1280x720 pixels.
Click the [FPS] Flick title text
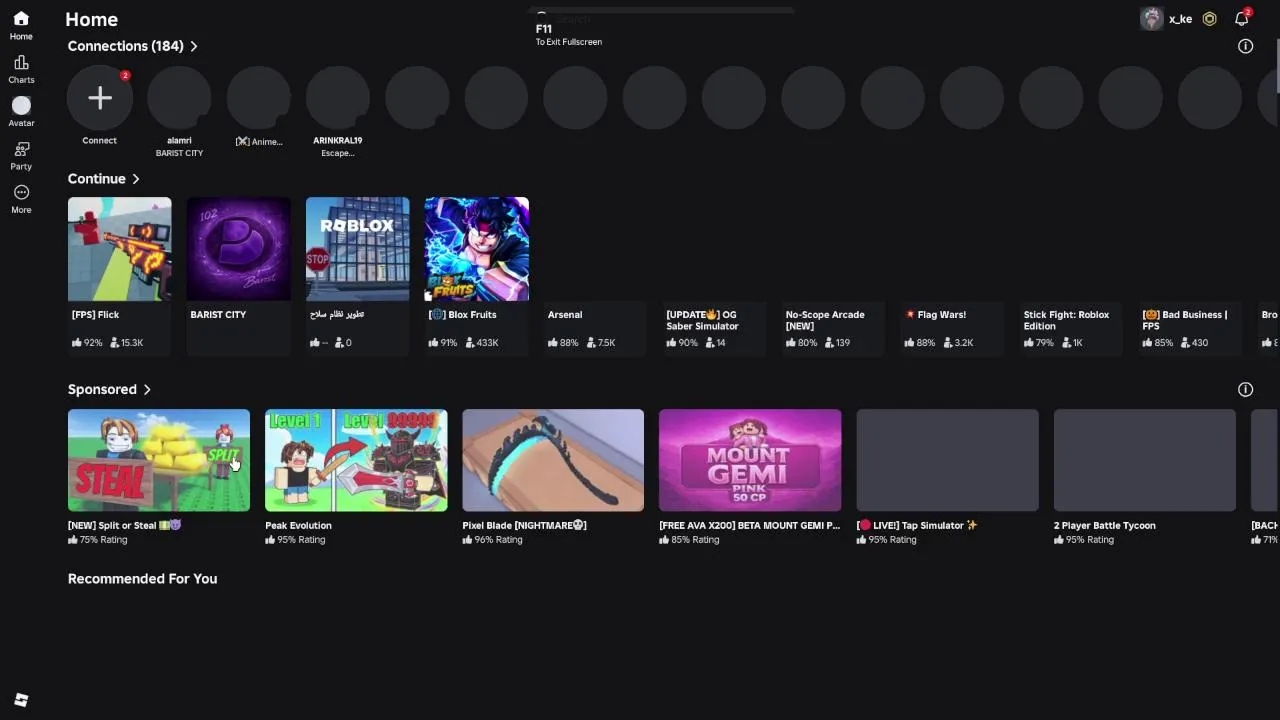[95, 315]
